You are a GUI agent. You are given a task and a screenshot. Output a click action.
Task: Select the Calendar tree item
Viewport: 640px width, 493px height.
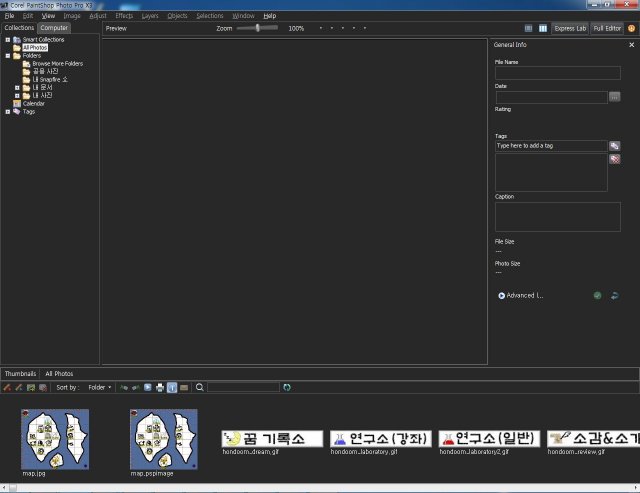coord(33,104)
